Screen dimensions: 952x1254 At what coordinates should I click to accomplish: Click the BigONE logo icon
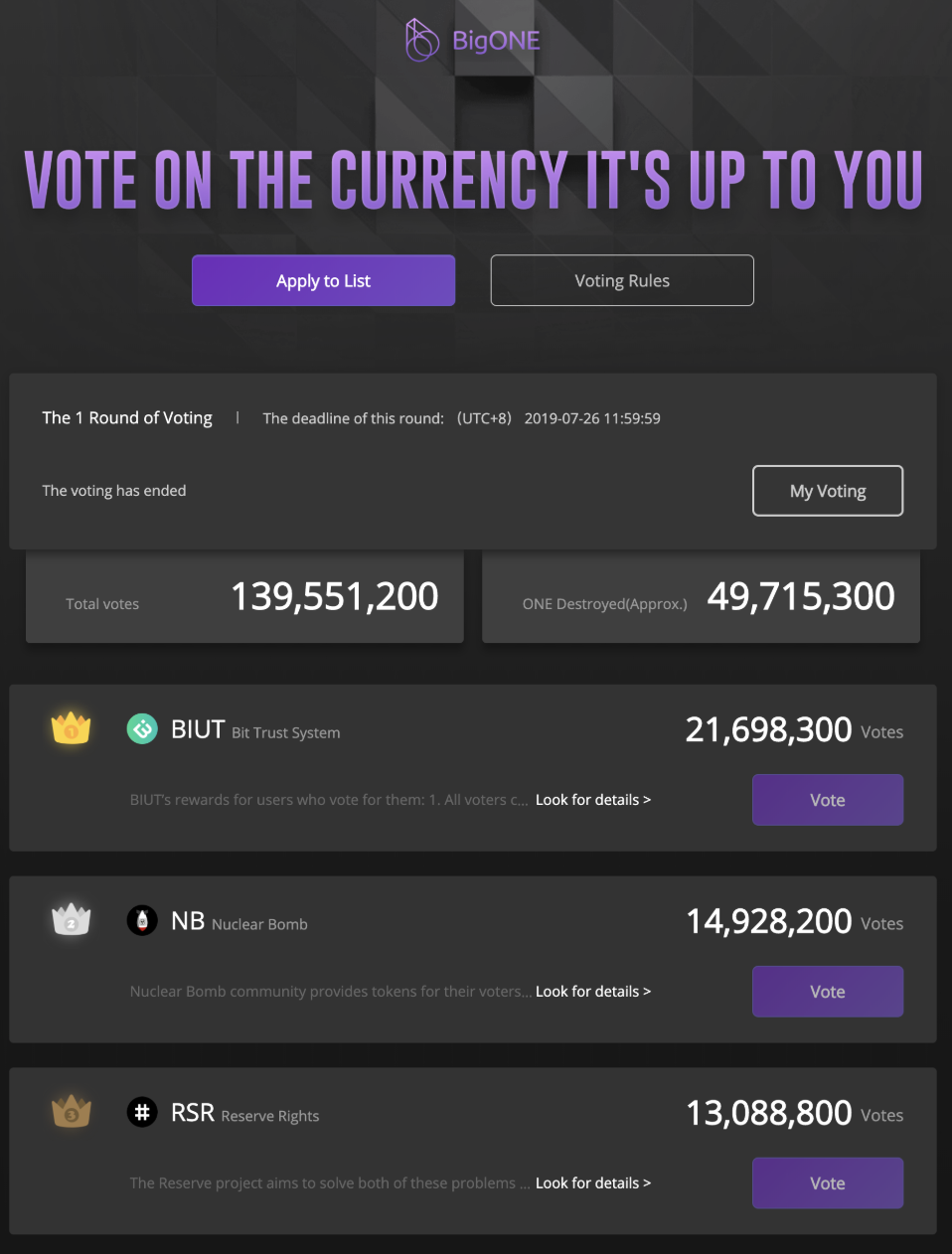(x=421, y=40)
